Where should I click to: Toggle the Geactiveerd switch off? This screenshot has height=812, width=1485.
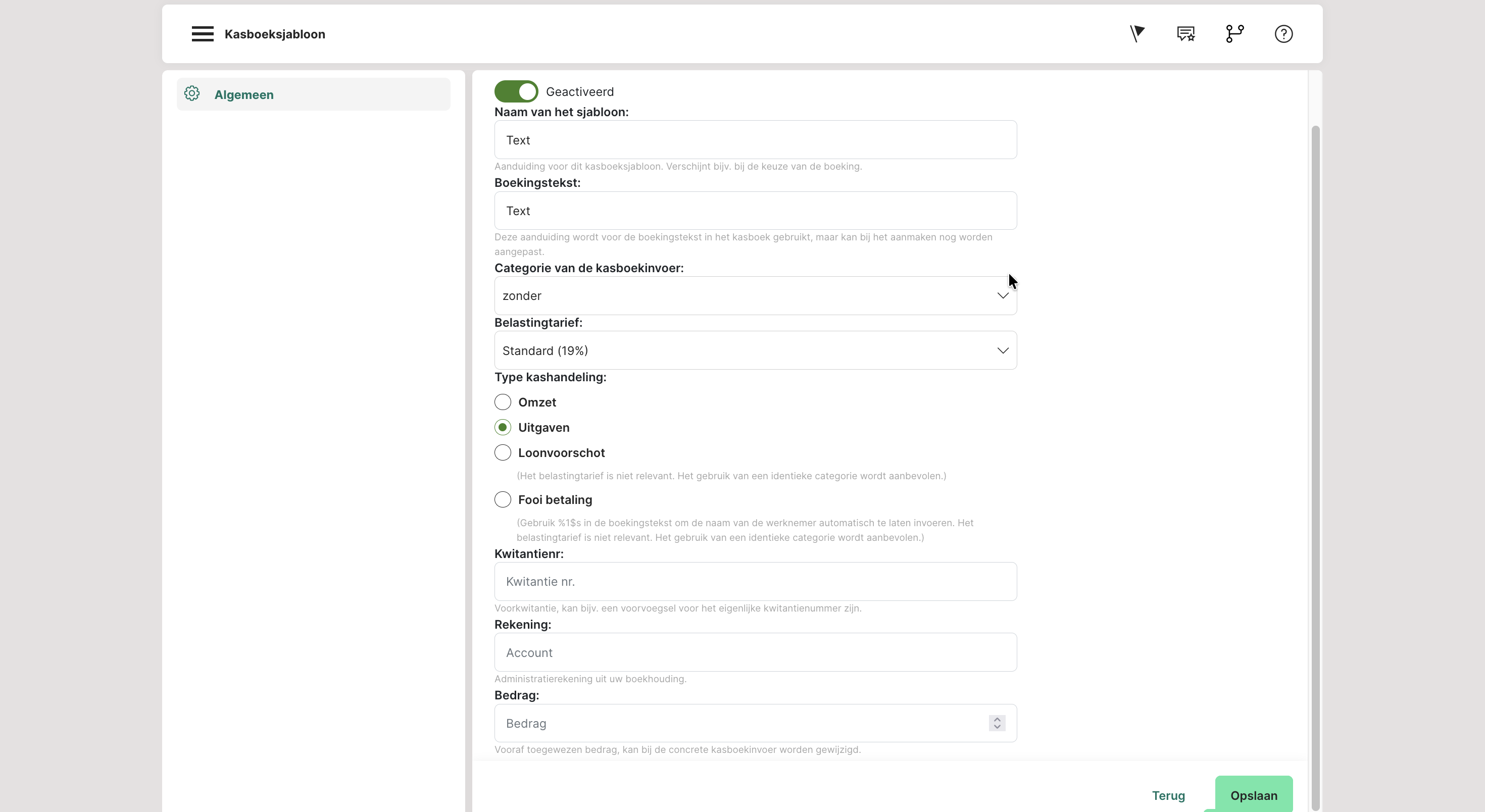[x=516, y=91]
